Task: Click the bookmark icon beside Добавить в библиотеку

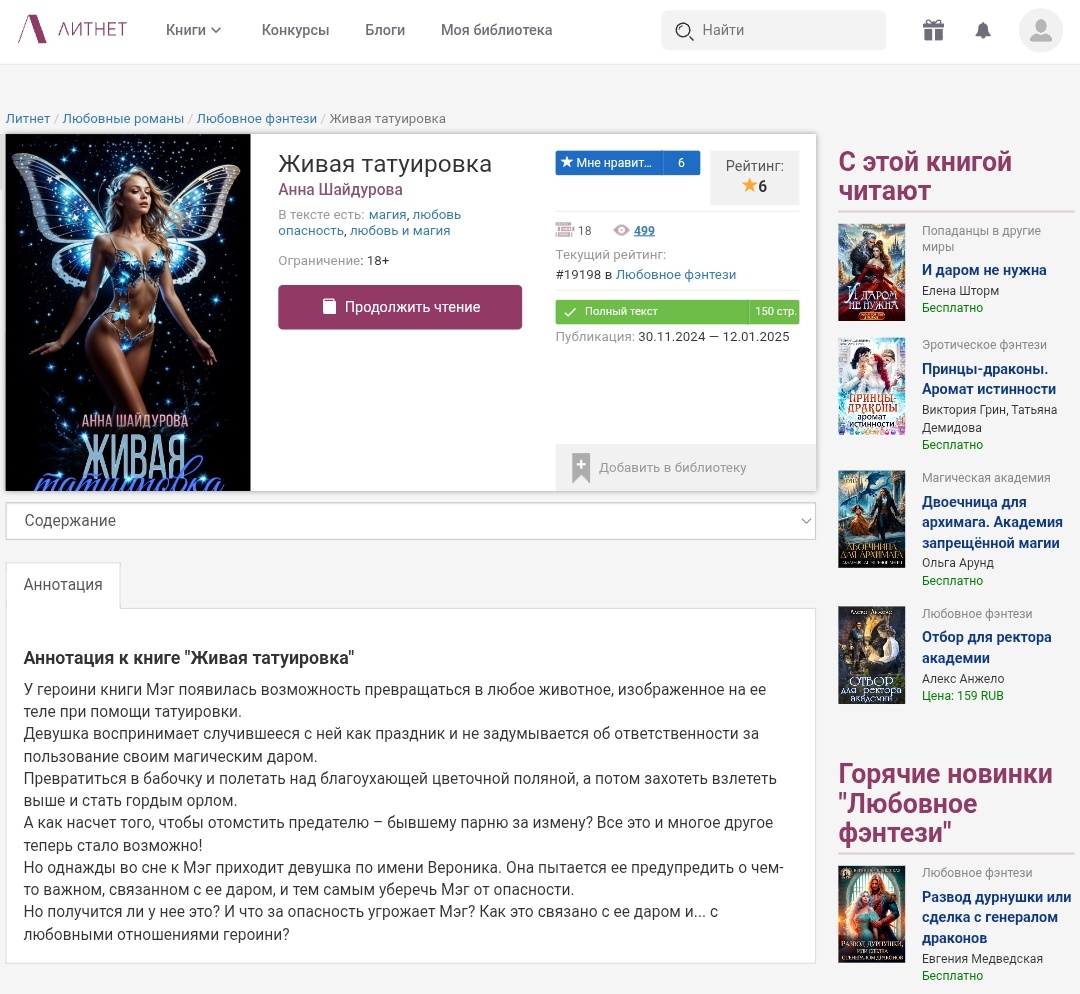Action: (581, 468)
